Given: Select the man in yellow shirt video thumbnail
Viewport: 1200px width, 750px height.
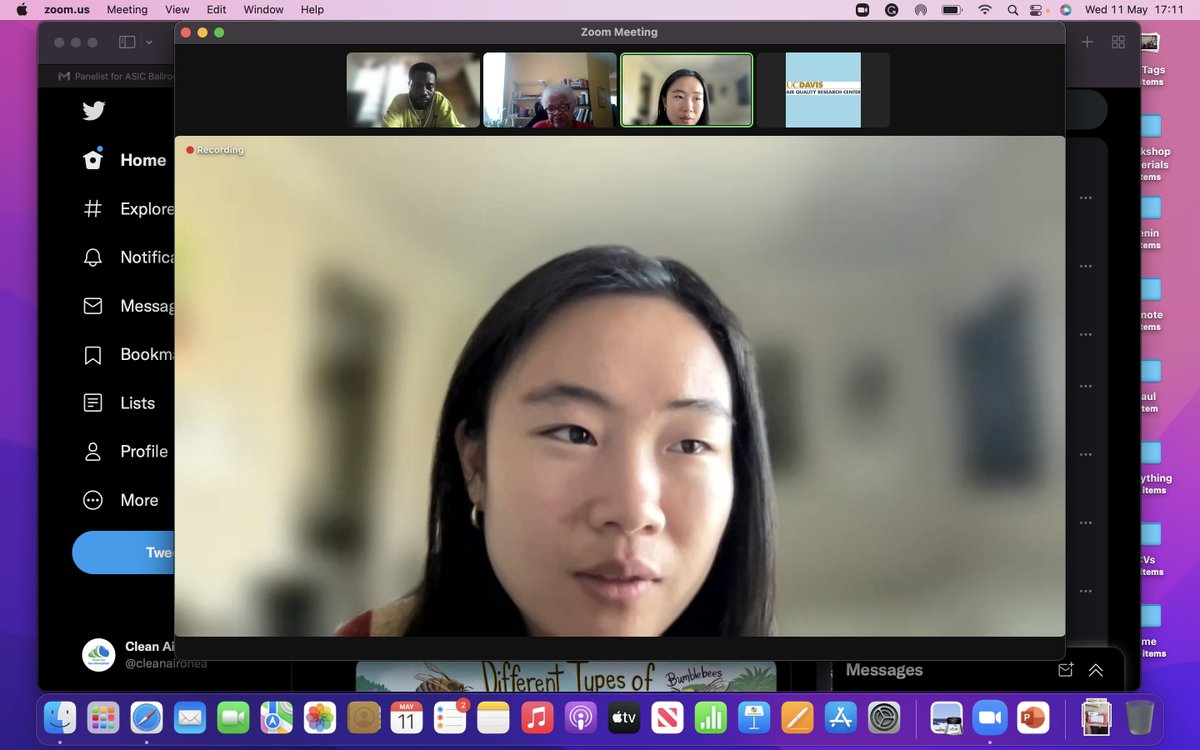Looking at the screenshot, I should 413,90.
